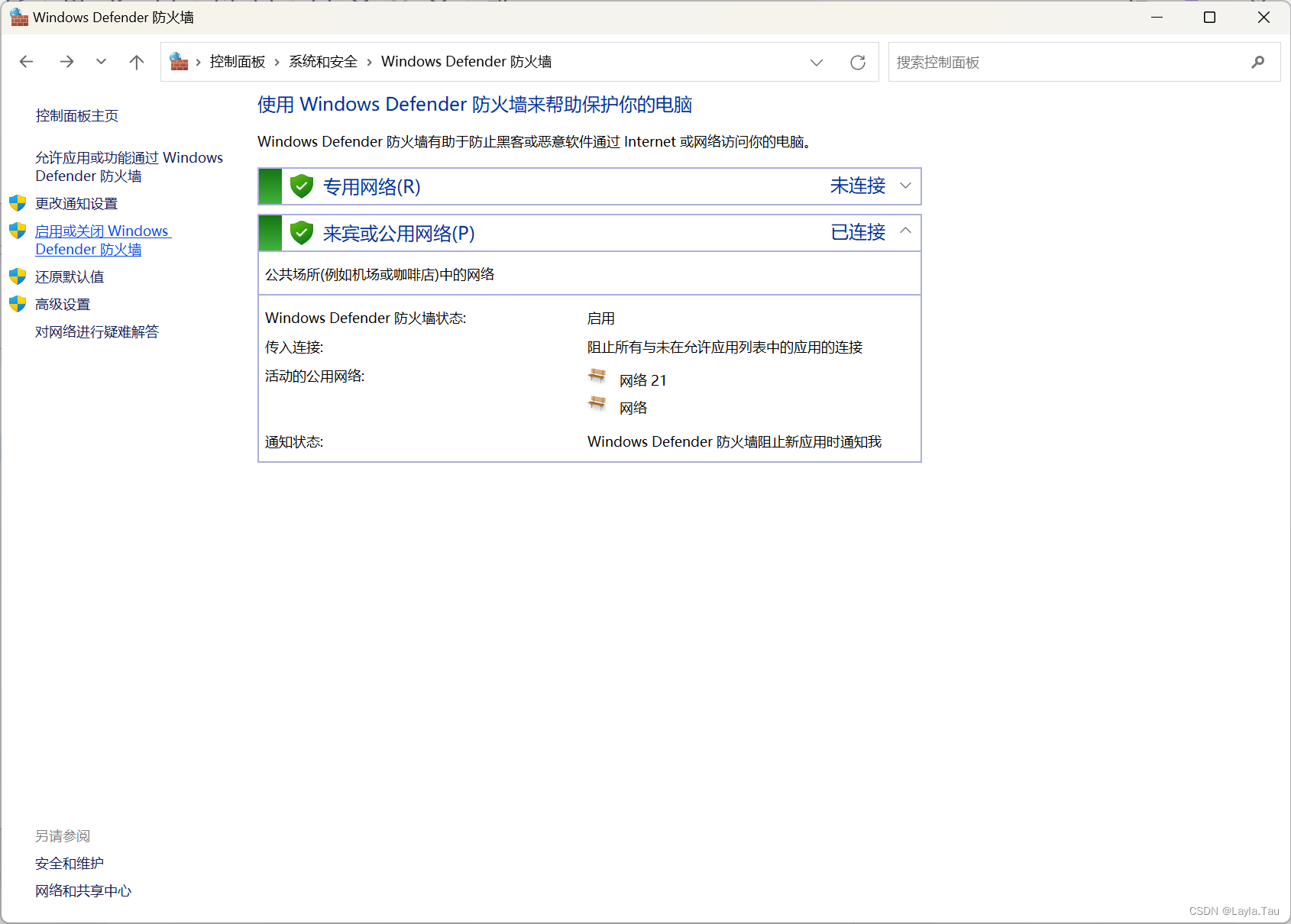The height and width of the screenshot is (924, 1291).
Task: Select 控制面板 in the breadcrumb
Action: 238,62
